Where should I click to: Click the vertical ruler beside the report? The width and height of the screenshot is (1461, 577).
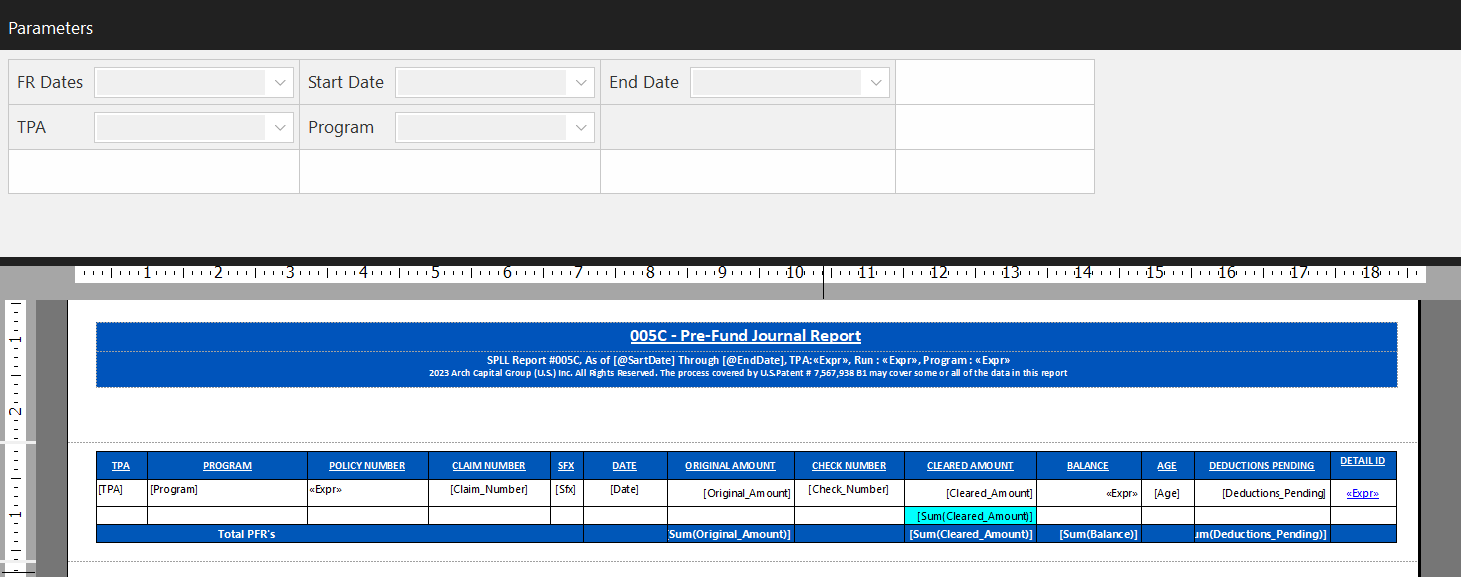point(16,438)
